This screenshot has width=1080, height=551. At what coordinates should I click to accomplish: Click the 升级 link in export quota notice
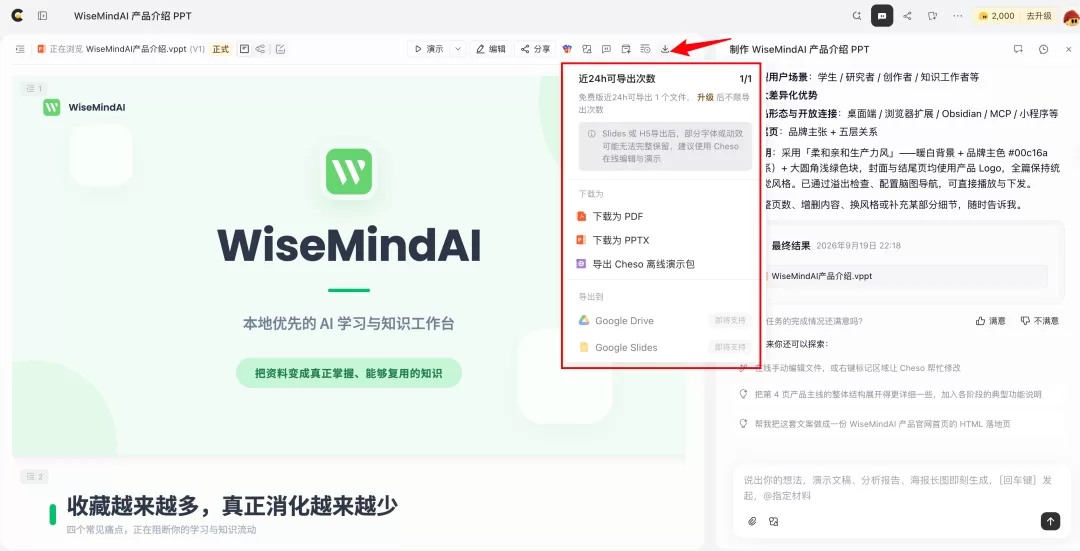click(x=705, y=97)
